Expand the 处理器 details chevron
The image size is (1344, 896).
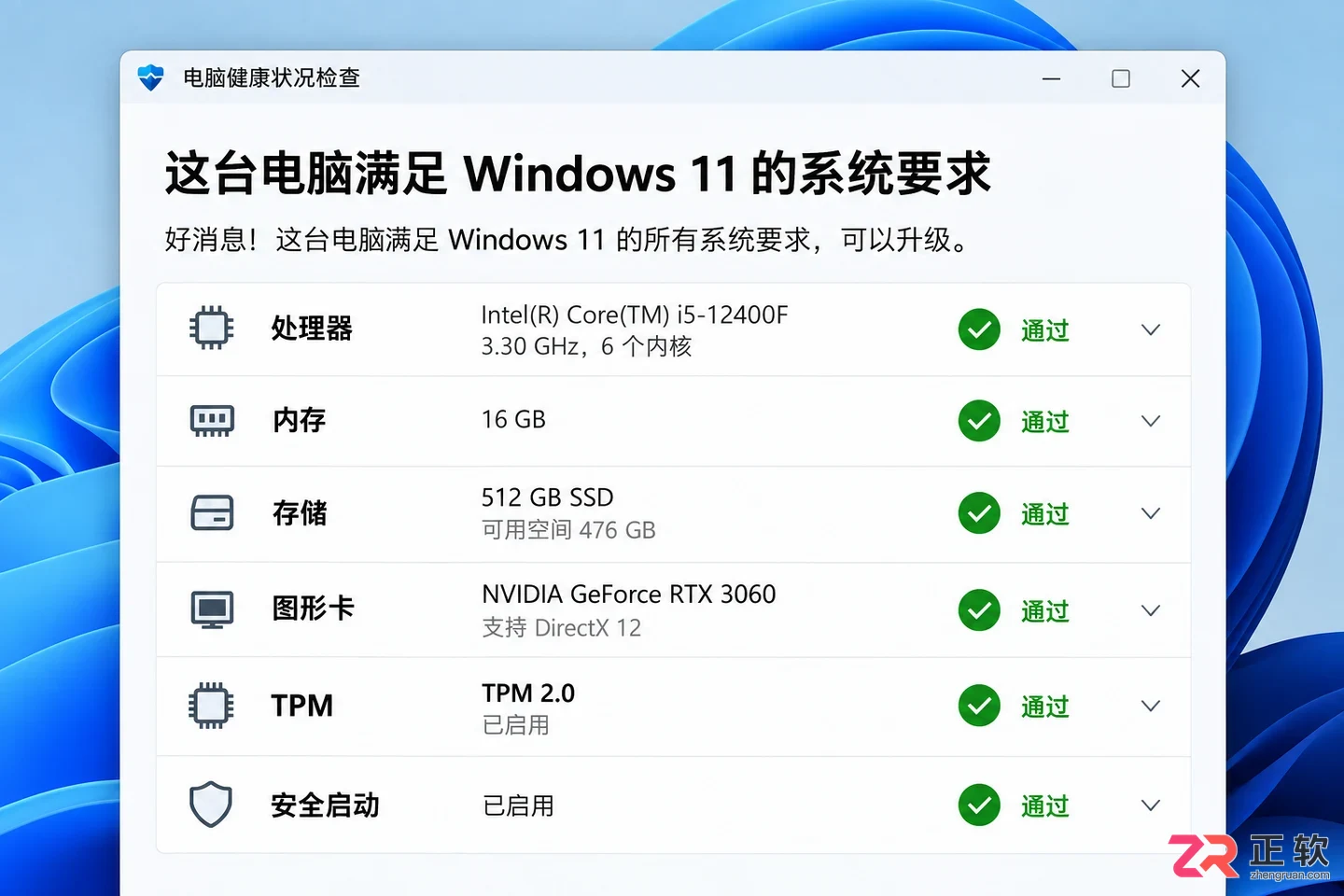pyautogui.click(x=1151, y=329)
